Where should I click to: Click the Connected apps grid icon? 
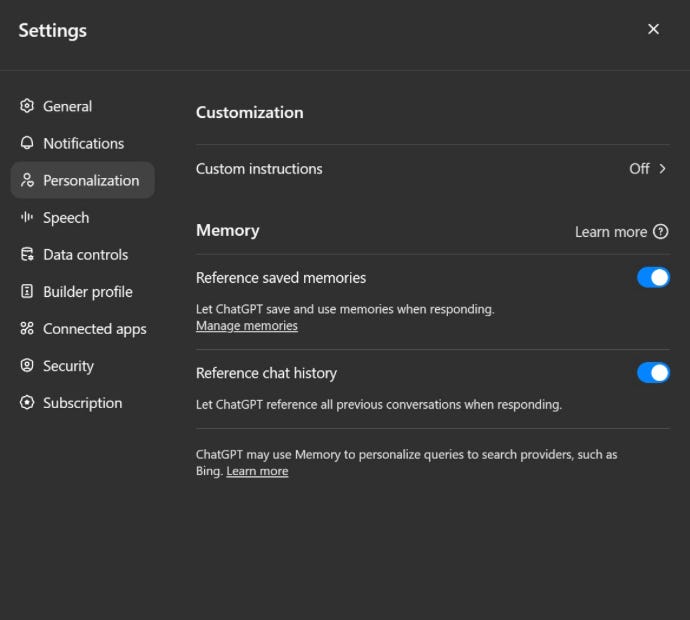click(x=27, y=328)
